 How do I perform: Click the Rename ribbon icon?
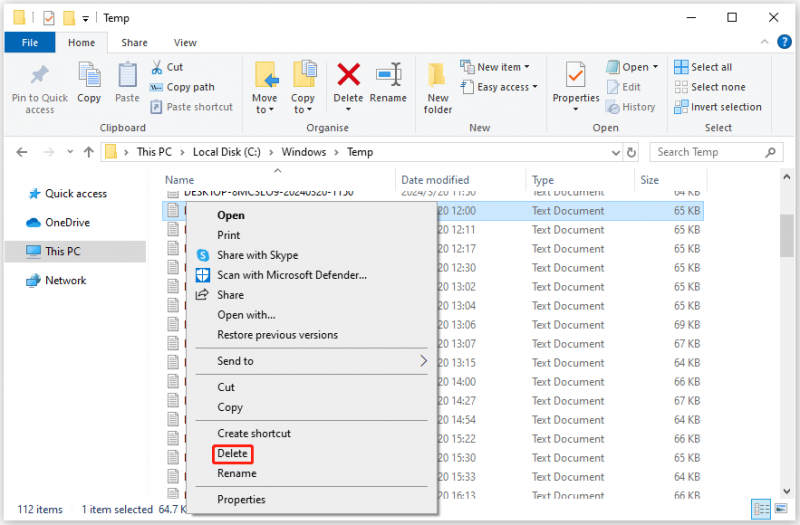coord(388,75)
